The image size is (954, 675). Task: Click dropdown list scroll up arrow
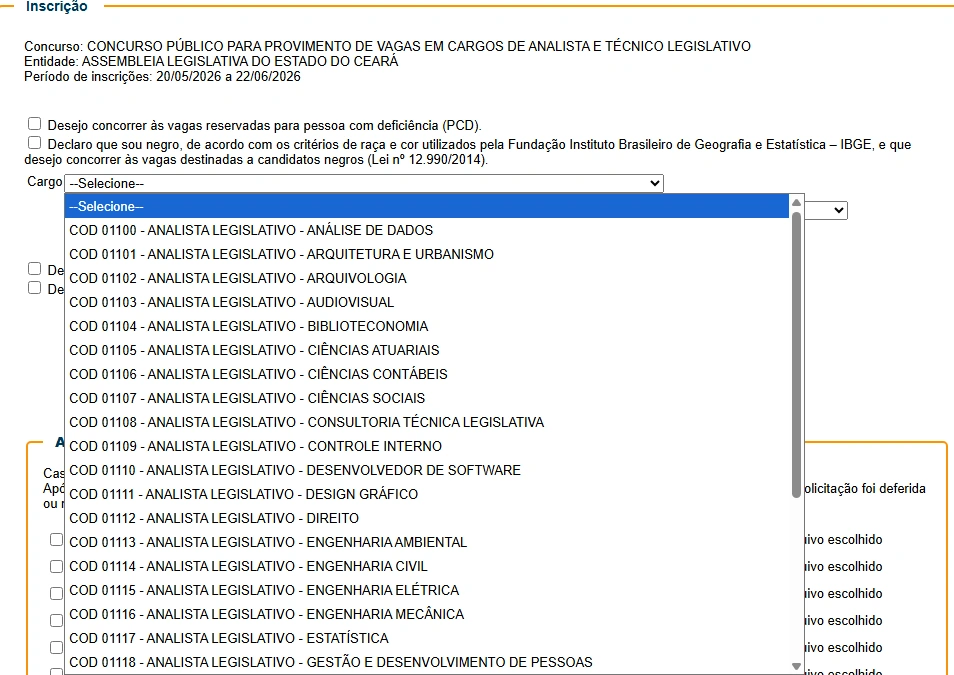[796, 203]
